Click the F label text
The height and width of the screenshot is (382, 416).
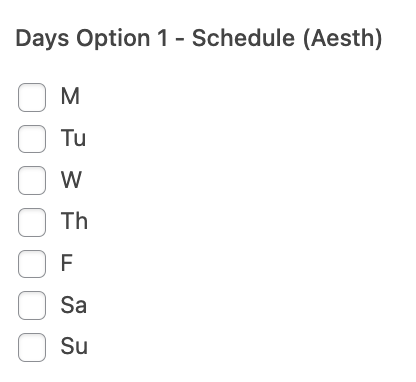(67, 263)
